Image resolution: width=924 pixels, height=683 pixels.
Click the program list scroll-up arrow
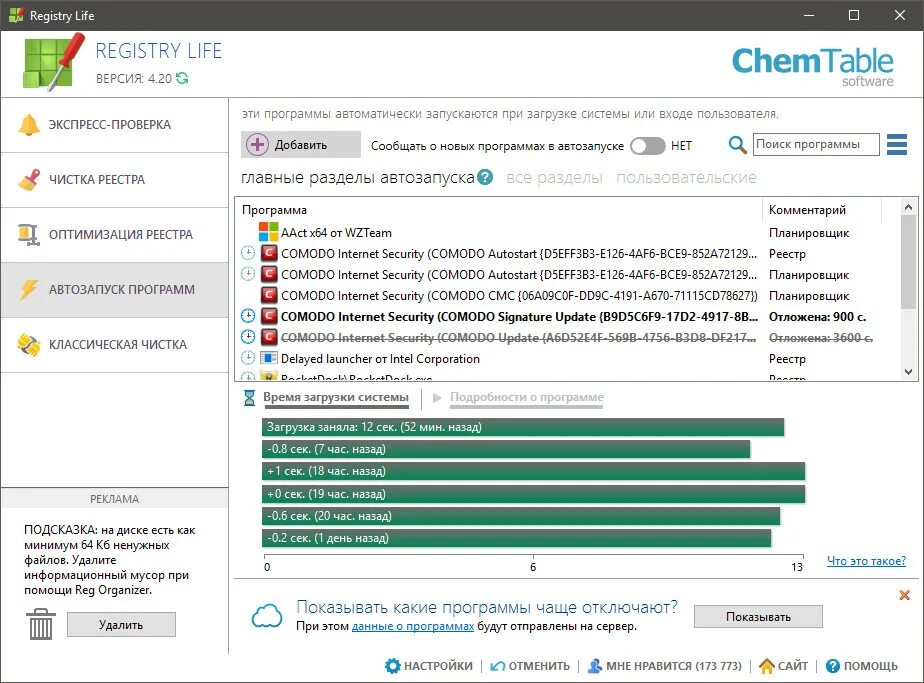click(x=908, y=207)
